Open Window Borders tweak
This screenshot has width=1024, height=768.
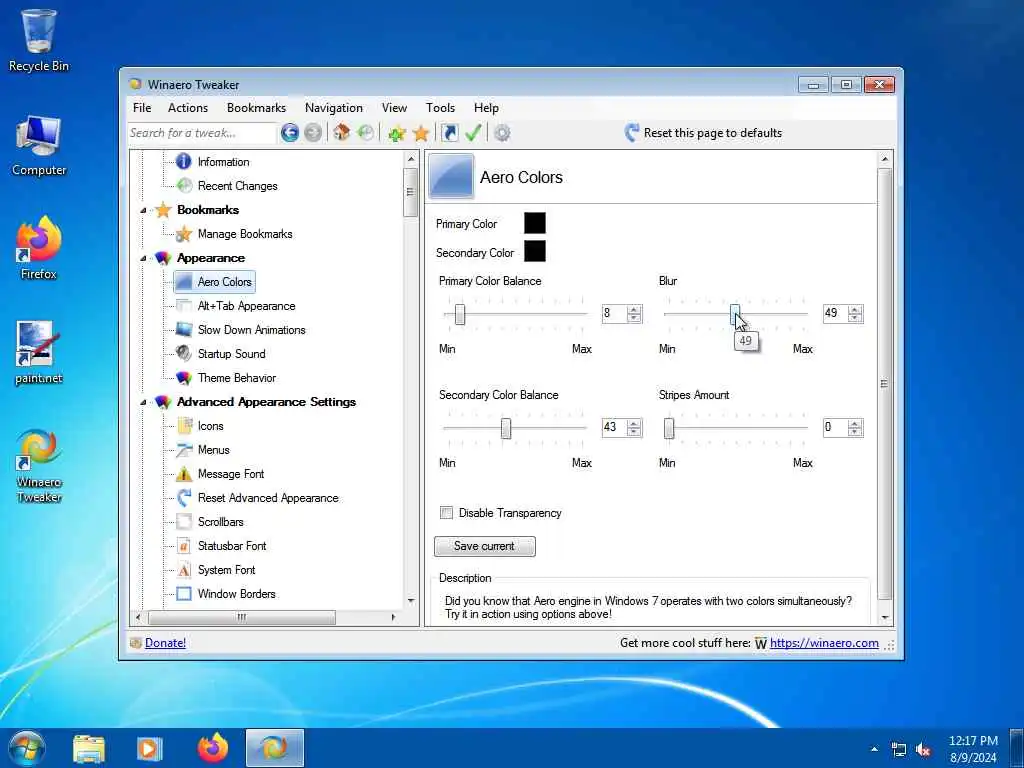(236, 594)
